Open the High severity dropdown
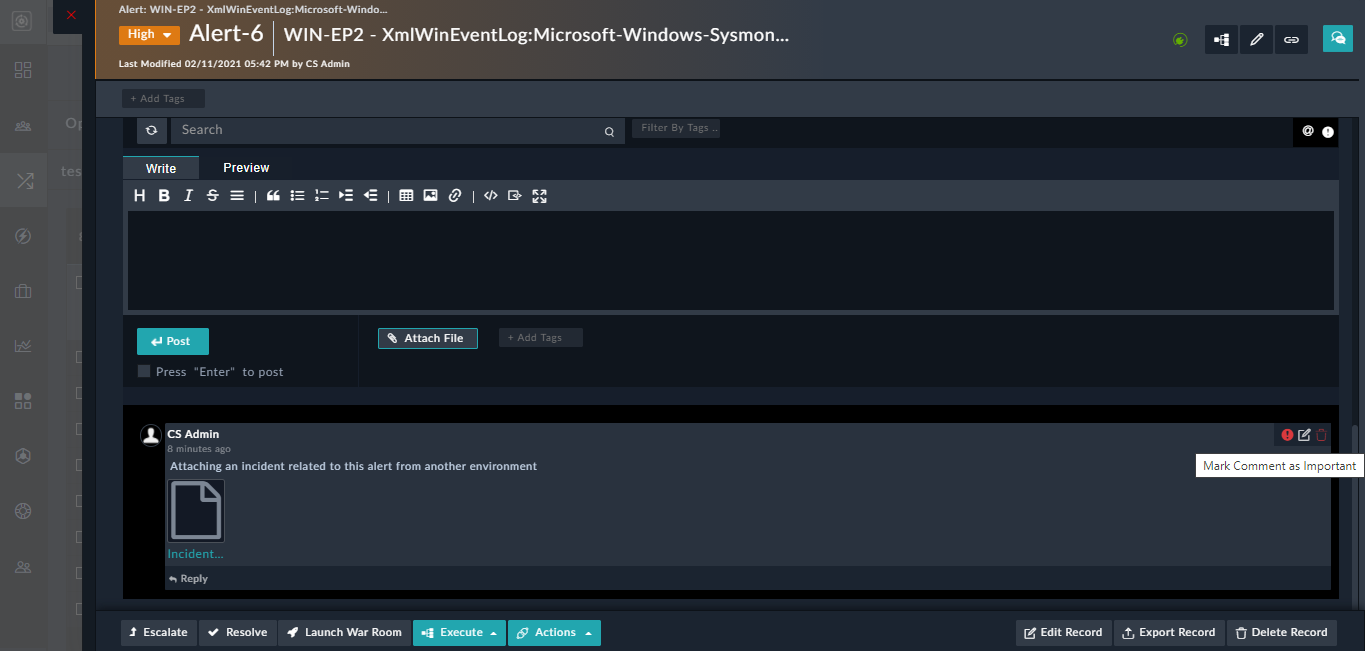Viewport: 1365px width, 651px height. 148,34
